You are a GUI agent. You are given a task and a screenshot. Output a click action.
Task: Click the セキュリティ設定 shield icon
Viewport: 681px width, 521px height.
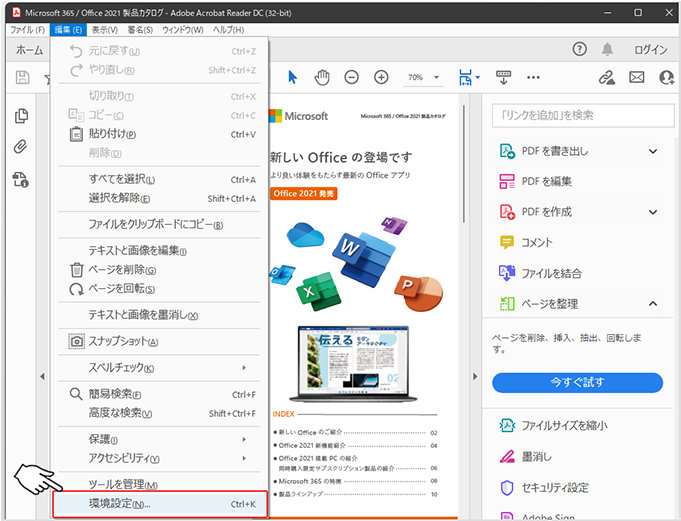click(506, 488)
